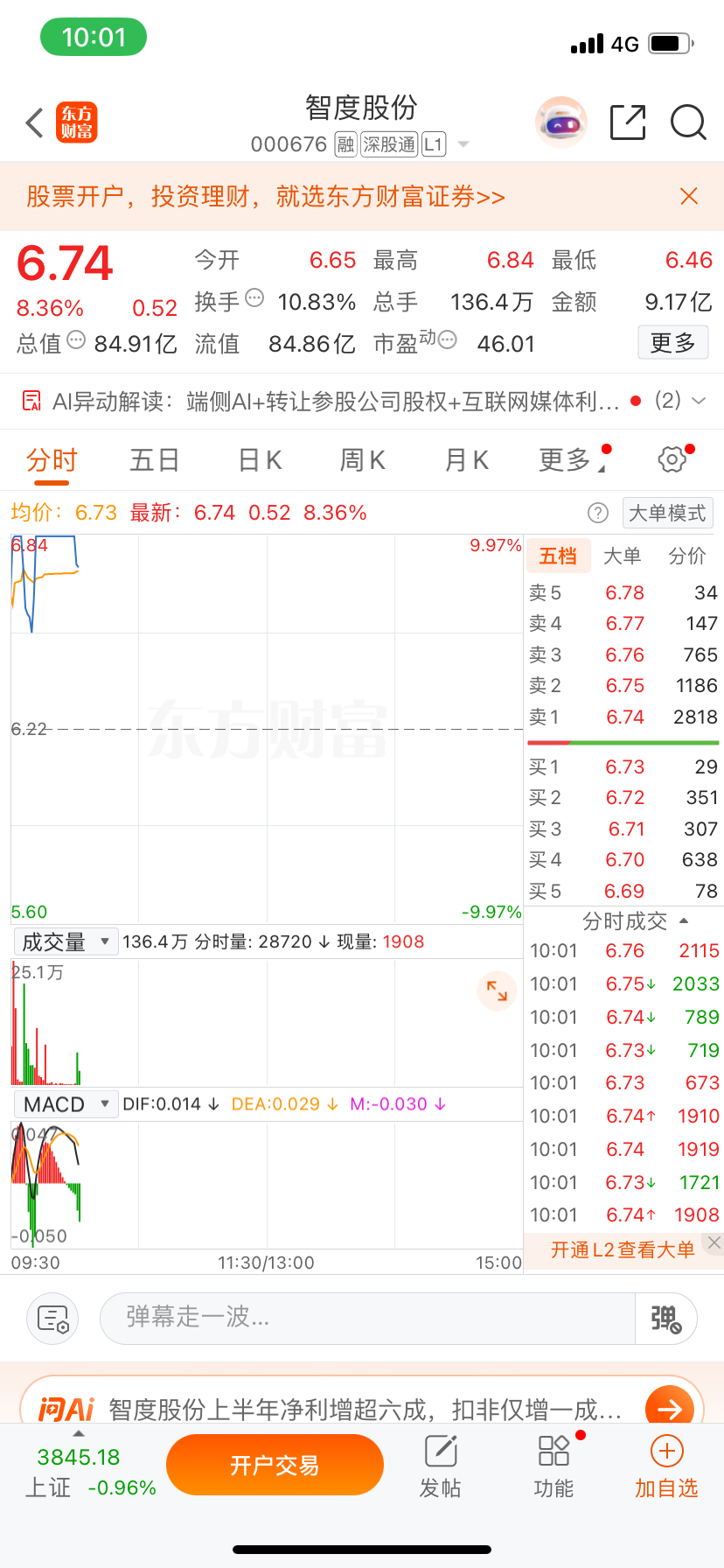
Task: Tap the 开通L2查看大单 link
Action: (x=623, y=1250)
